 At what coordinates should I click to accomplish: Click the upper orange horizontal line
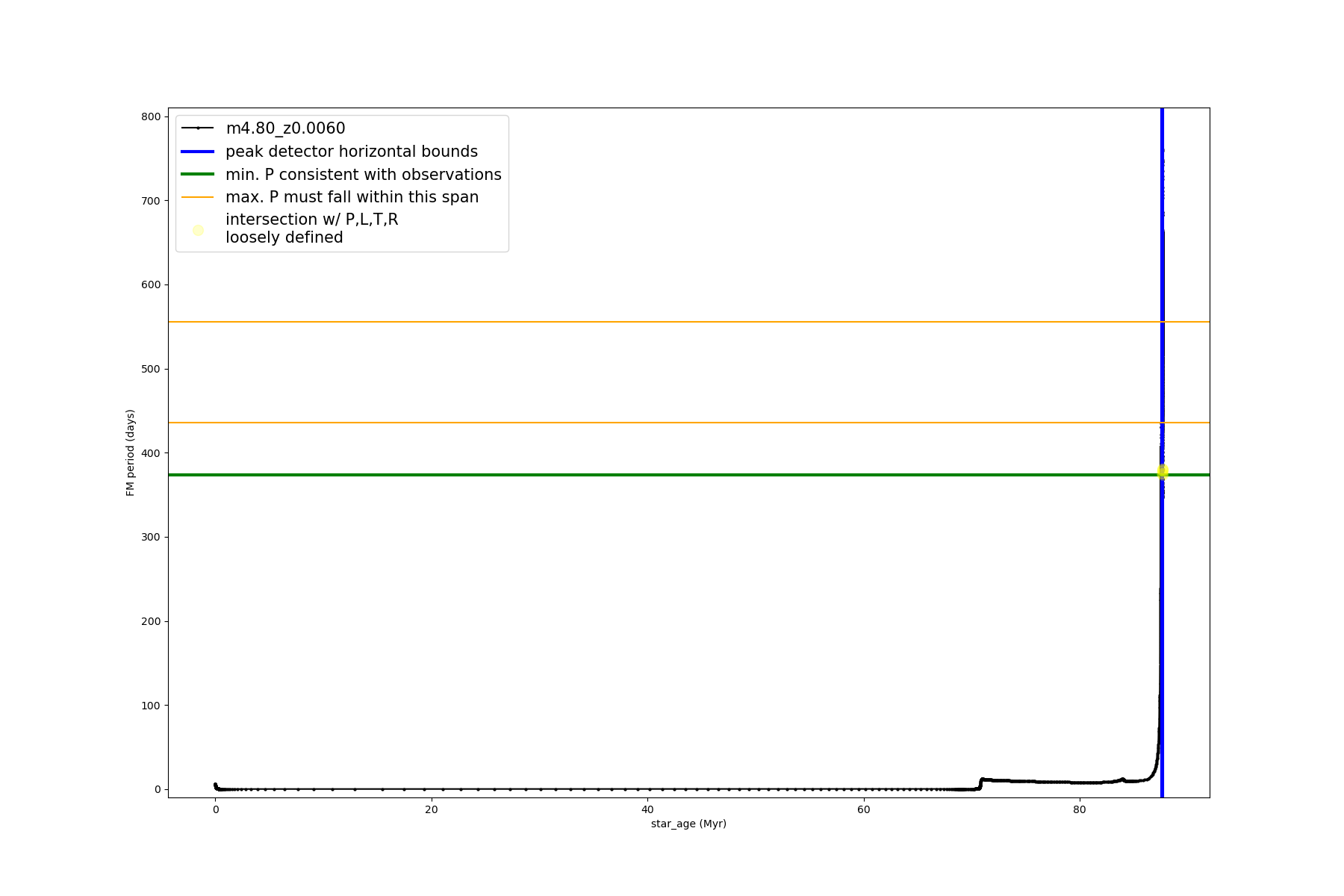(x=597, y=322)
